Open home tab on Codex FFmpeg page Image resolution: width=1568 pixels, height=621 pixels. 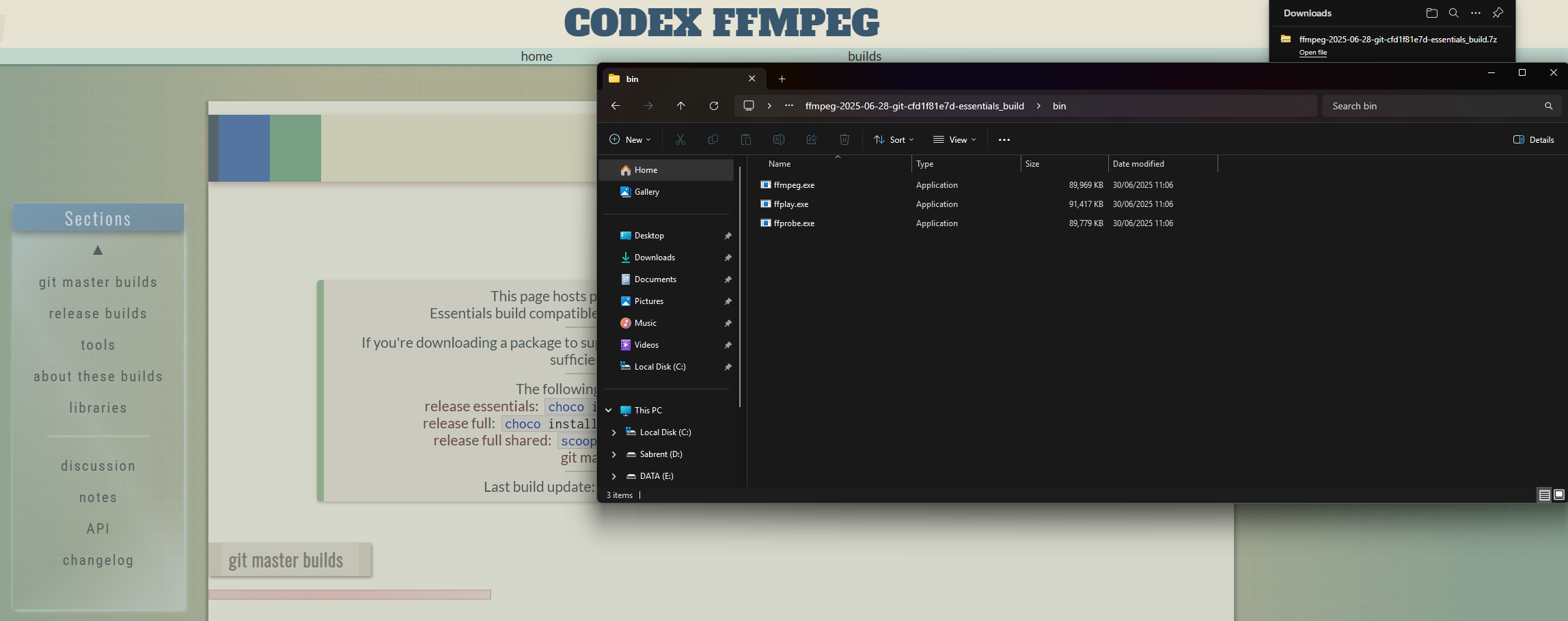point(536,56)
